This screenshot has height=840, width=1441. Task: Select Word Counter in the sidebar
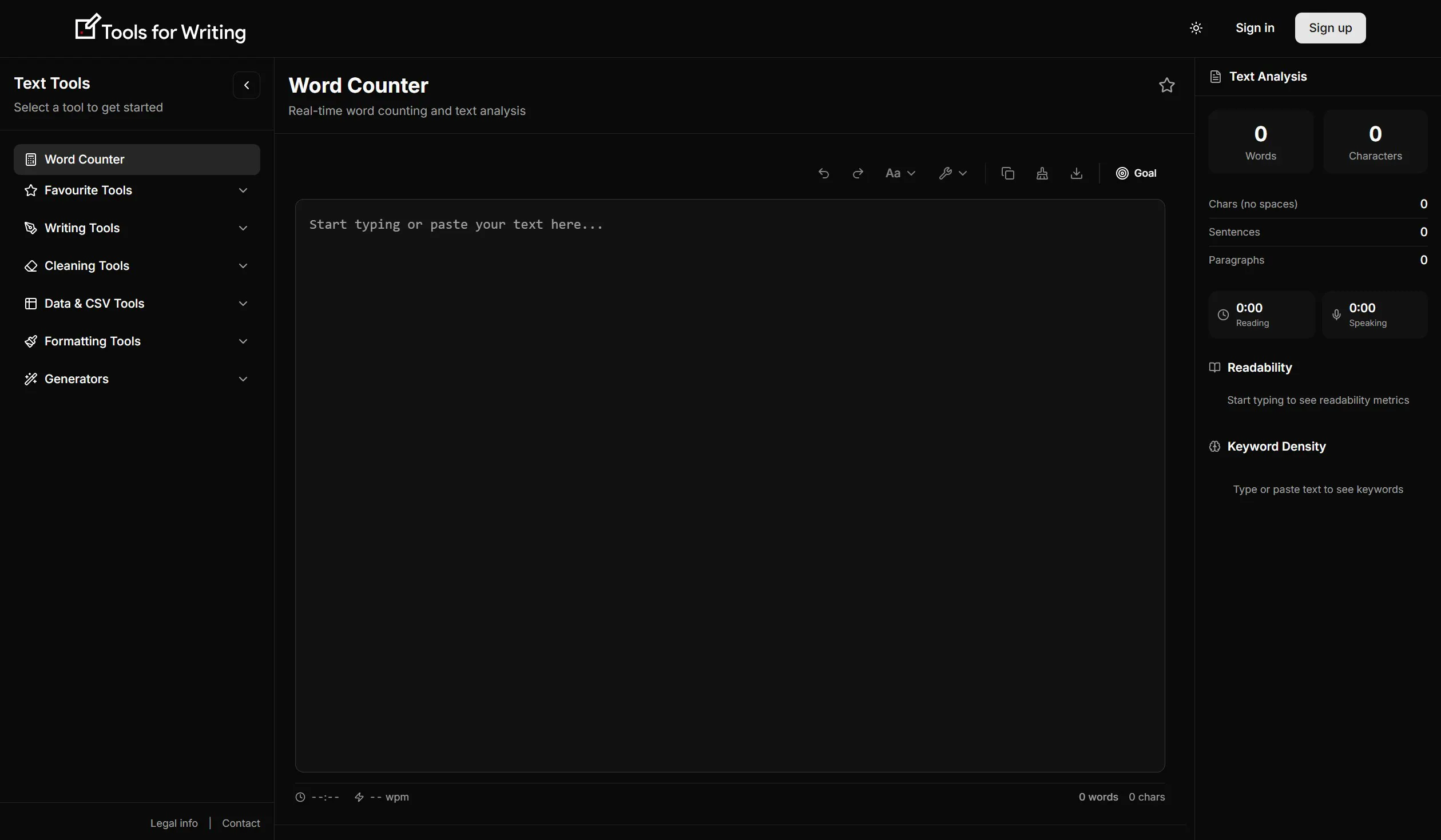pos(137,160)
